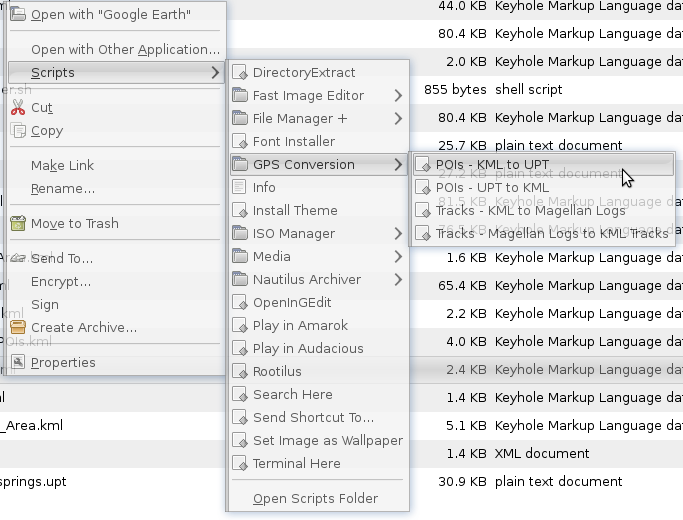
Task: Click the 44.0 KB file size cell
Action: coord(462,6)
